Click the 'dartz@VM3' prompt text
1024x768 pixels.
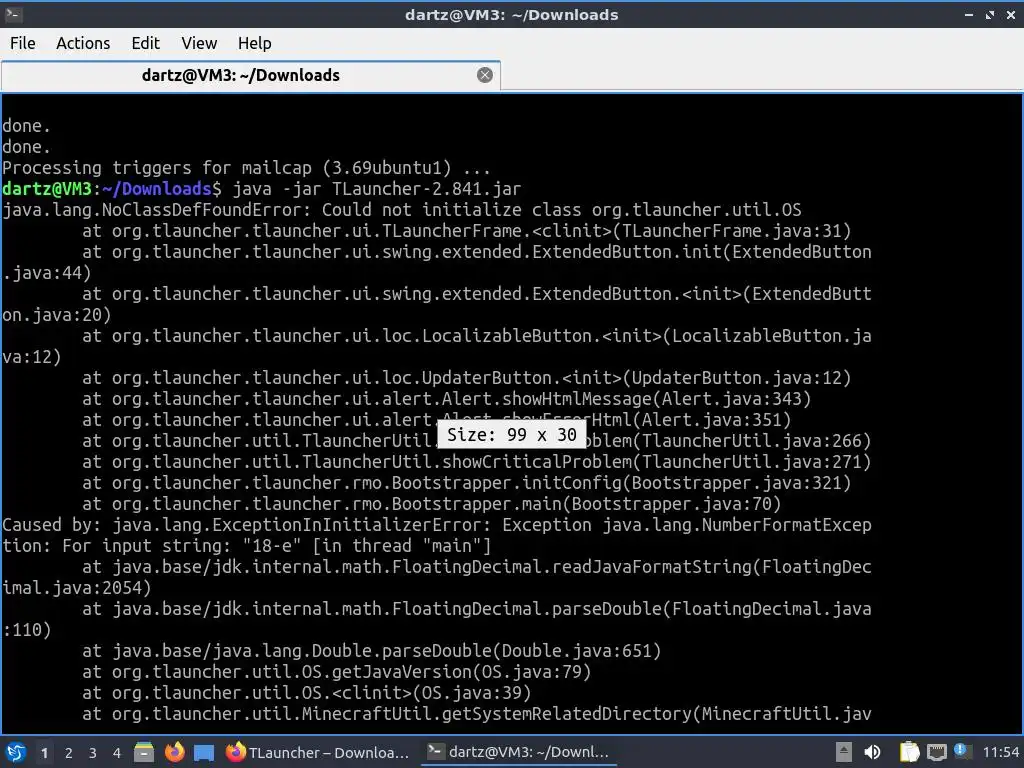pyautogui.click(x=46, y=189)
